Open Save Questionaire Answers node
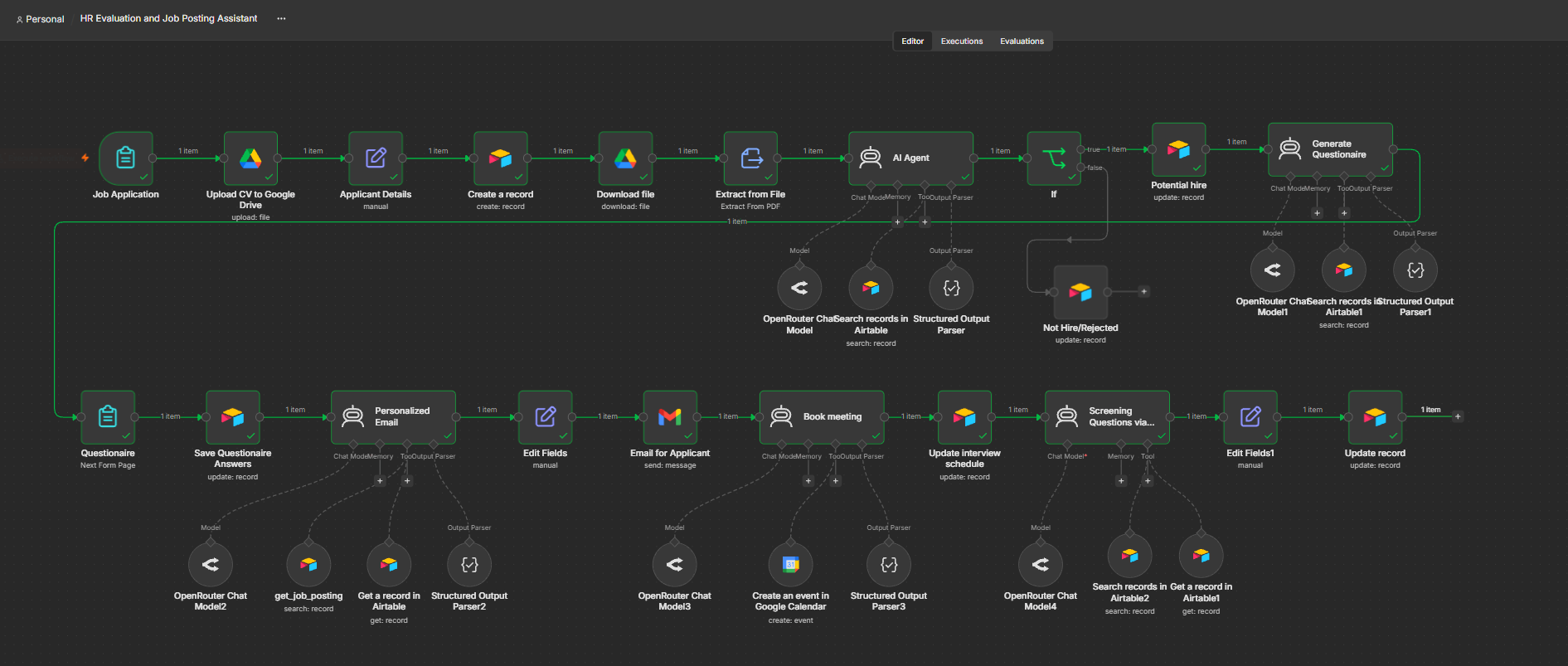 232,416
